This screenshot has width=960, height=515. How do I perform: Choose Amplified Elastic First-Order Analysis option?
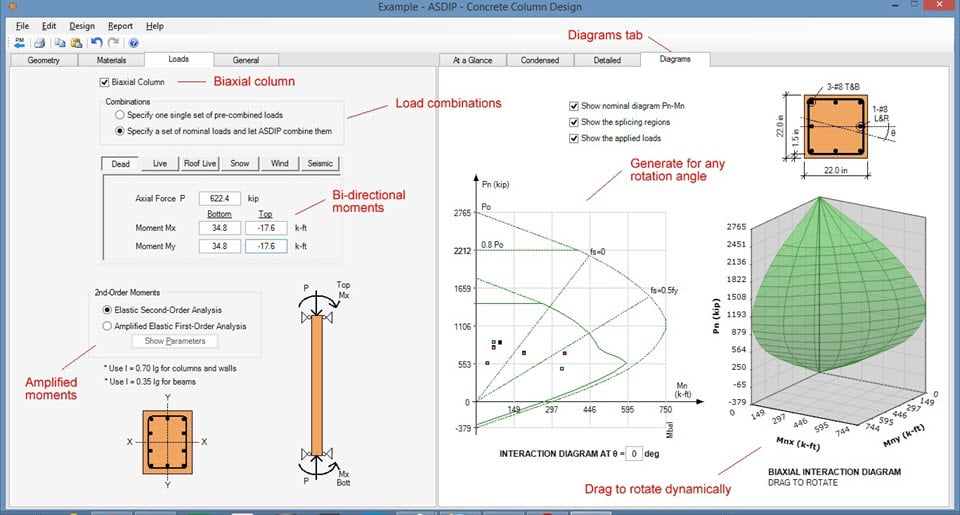click(x=107, y=326)
